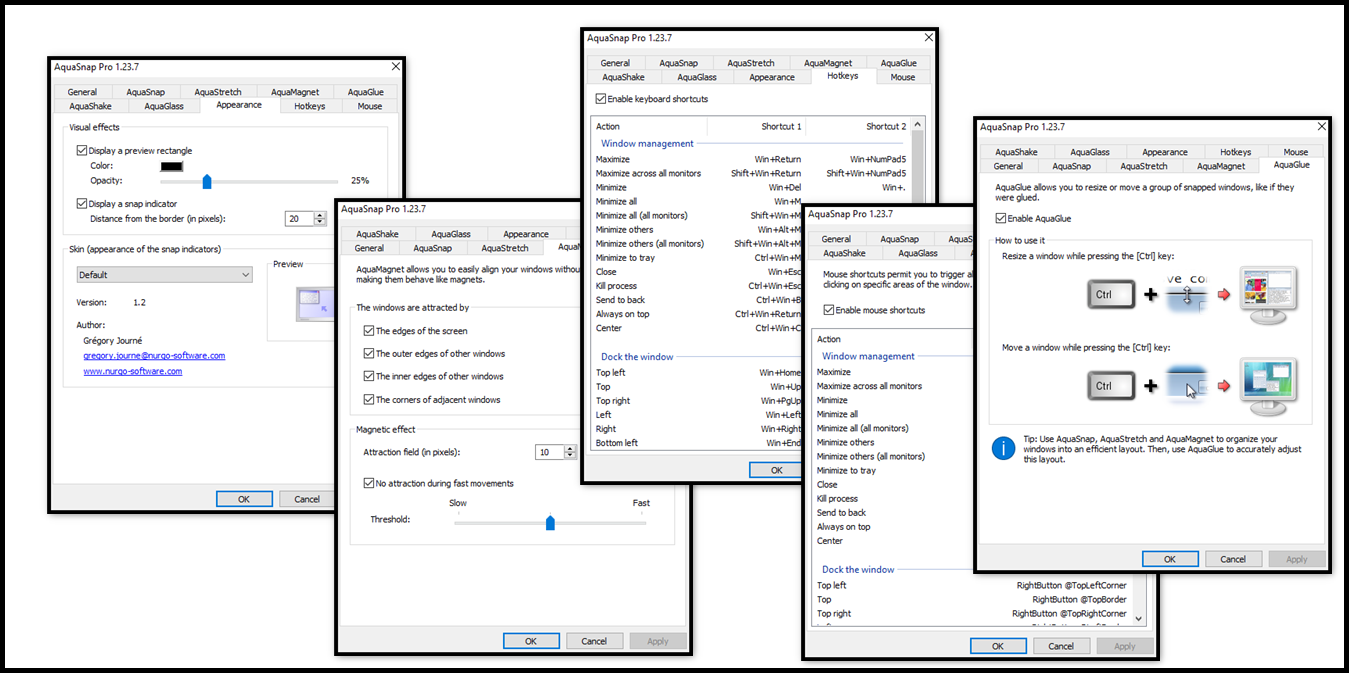
Task: Select the Top right row in Mouse list
Action: coord(972,614)
